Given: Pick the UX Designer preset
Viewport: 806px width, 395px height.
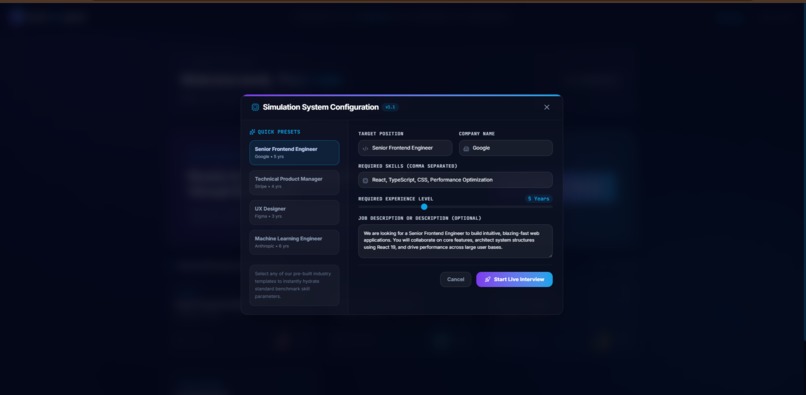Looking at the screenshot, I should coord(294,212).
